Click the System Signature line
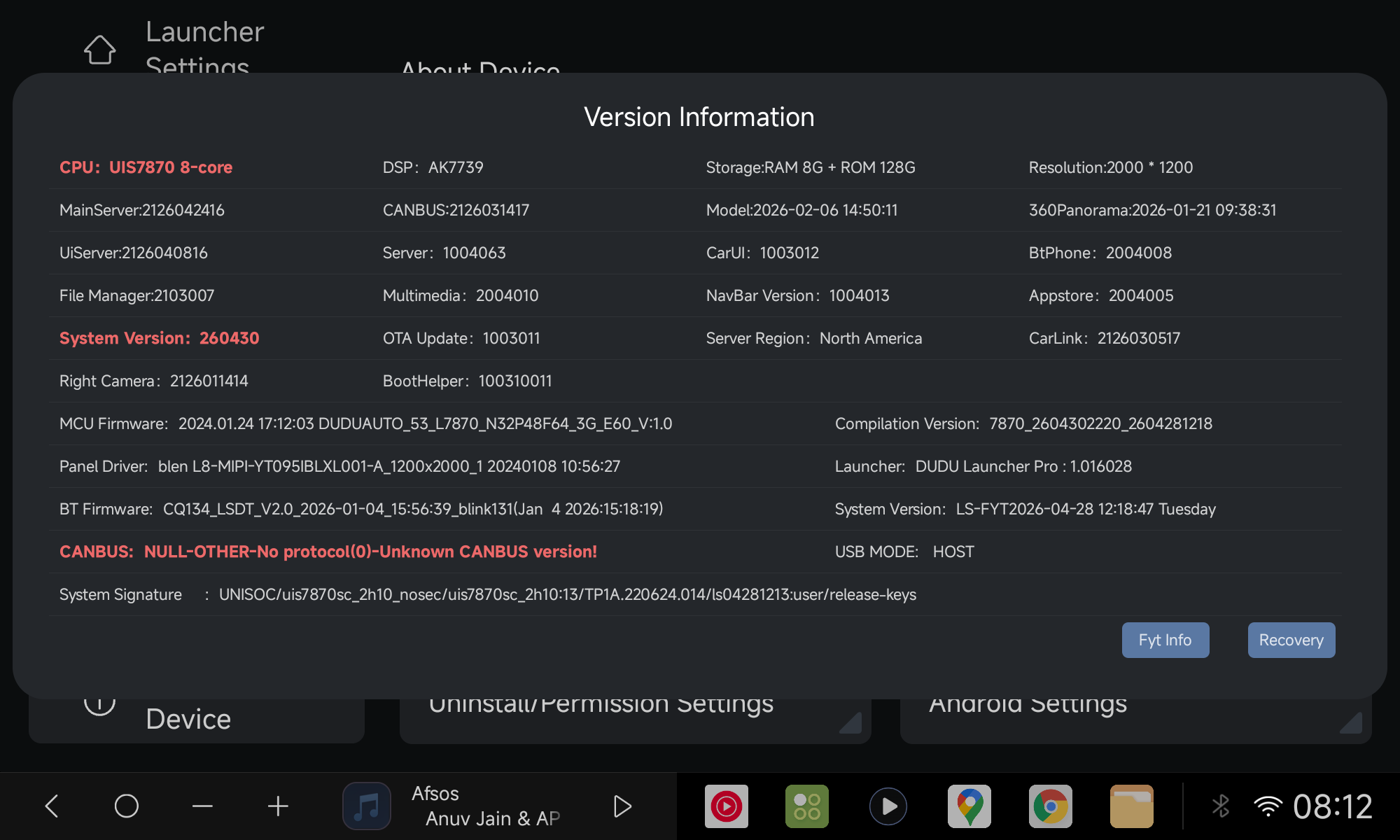Image resolution: width=1400 pixels, height=840 pixels. 488,594
